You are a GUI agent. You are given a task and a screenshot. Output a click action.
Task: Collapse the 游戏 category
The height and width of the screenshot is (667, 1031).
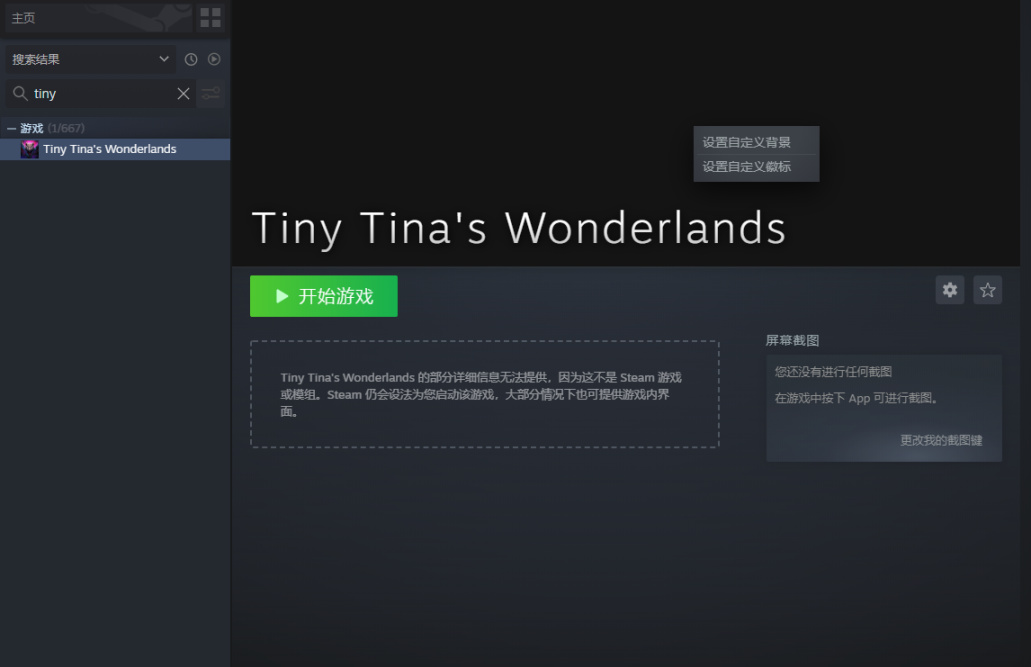click(11, 128)
